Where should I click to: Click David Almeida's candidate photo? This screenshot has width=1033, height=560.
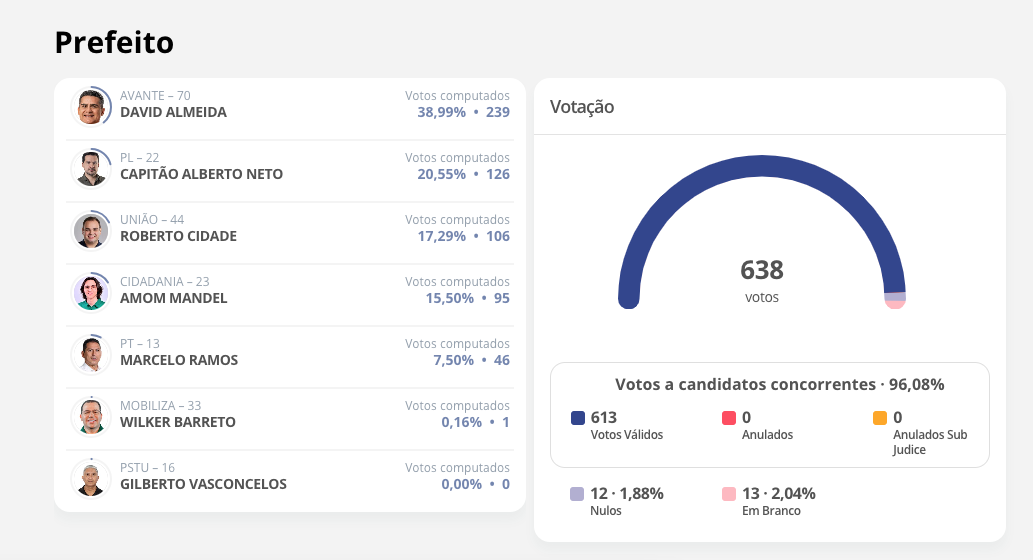(x=91, y=106)
